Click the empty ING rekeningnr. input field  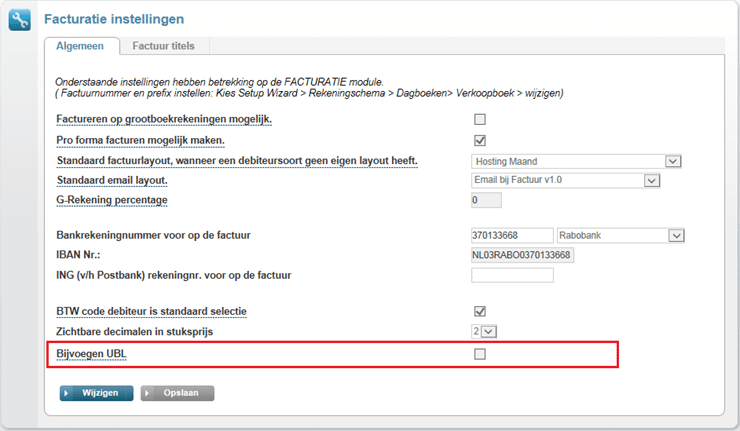512,275
